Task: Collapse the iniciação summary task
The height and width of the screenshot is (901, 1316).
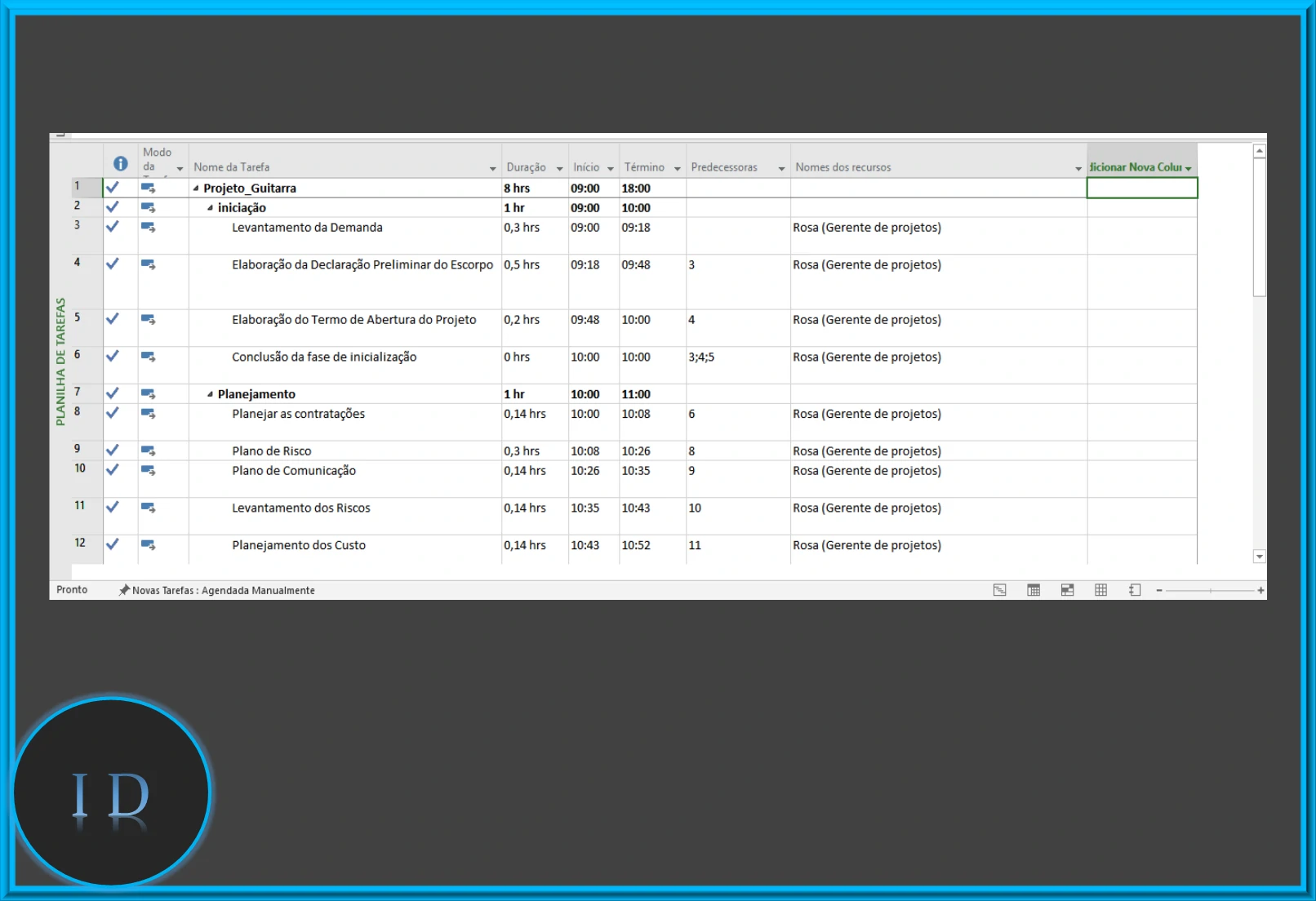Action: pos(210,208)
